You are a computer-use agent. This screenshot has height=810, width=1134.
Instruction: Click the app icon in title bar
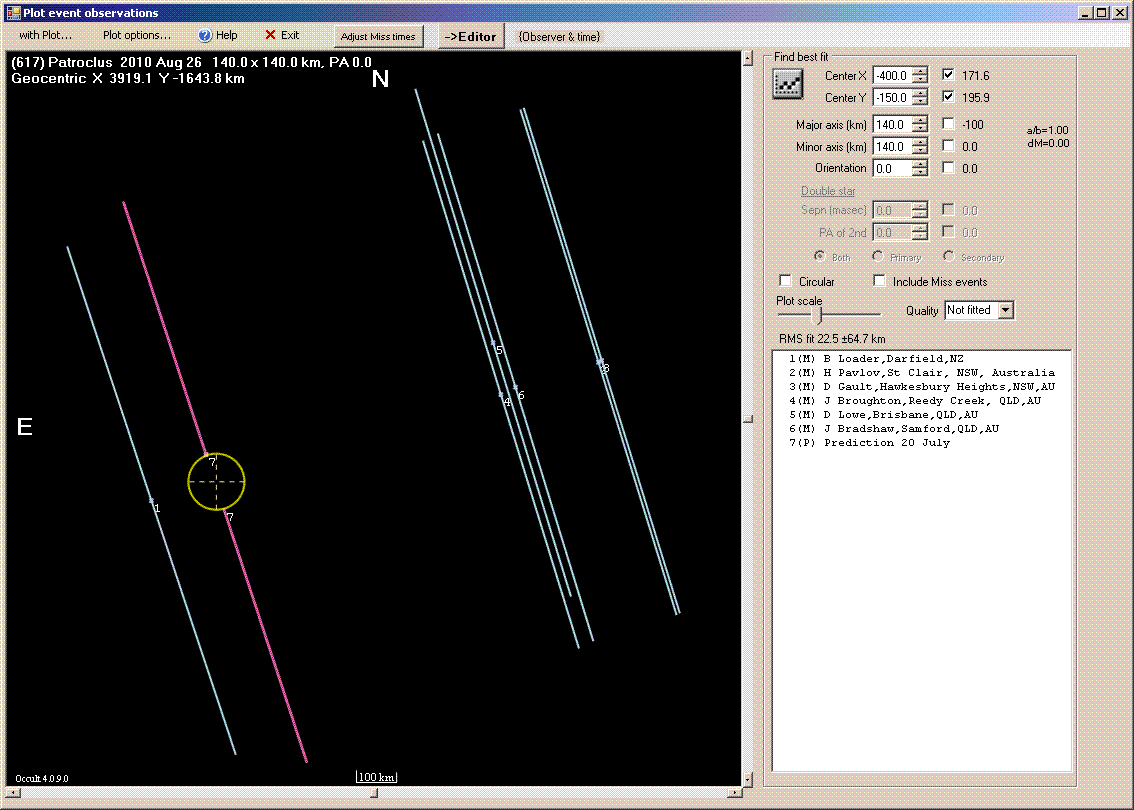click(12, 12)
